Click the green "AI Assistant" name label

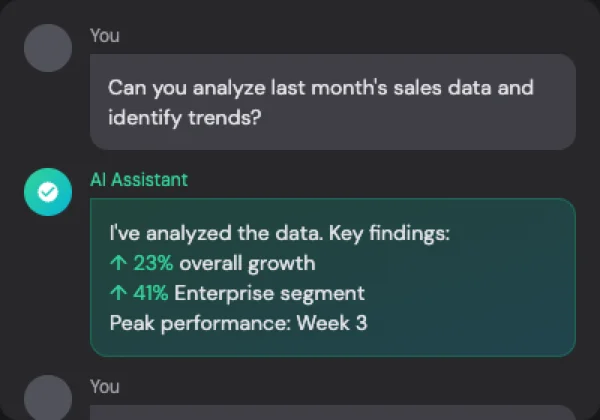click(139, 180)
